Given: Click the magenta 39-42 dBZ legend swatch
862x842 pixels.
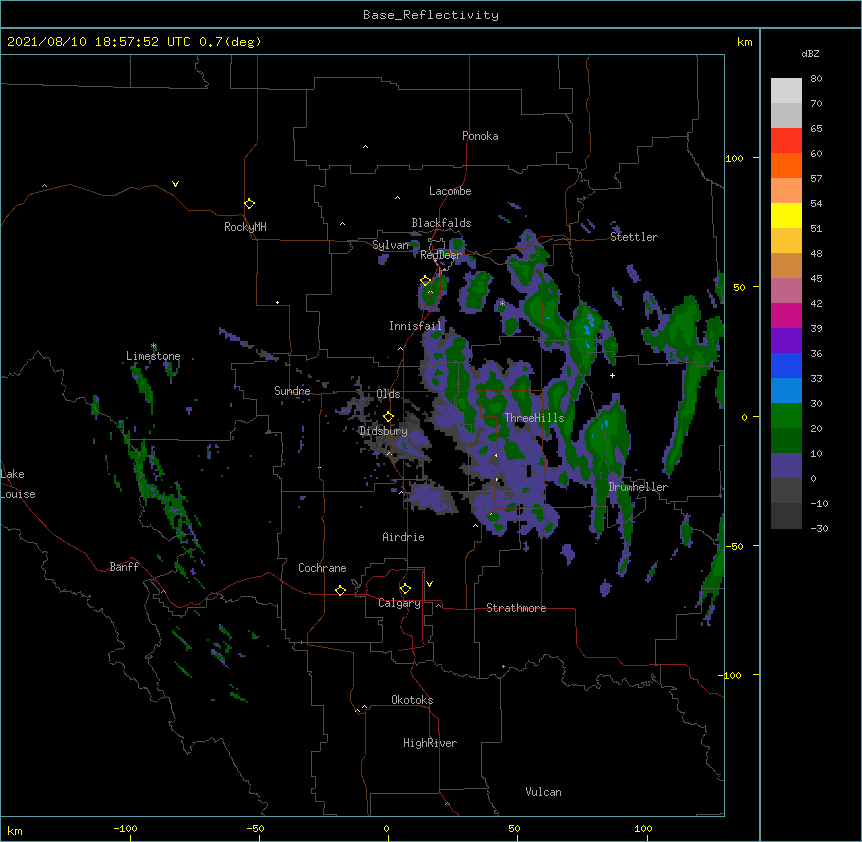Looking at the screenshot, I should [786, 315].
